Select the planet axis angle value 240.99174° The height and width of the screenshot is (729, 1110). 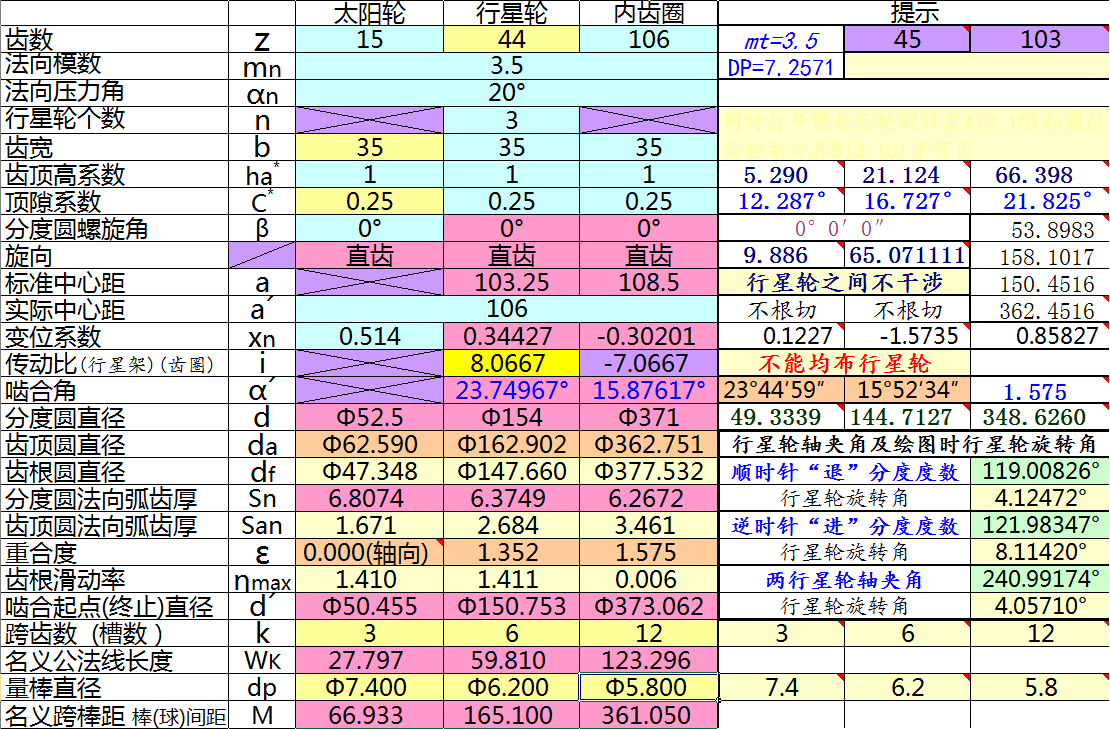point(1040,579)
